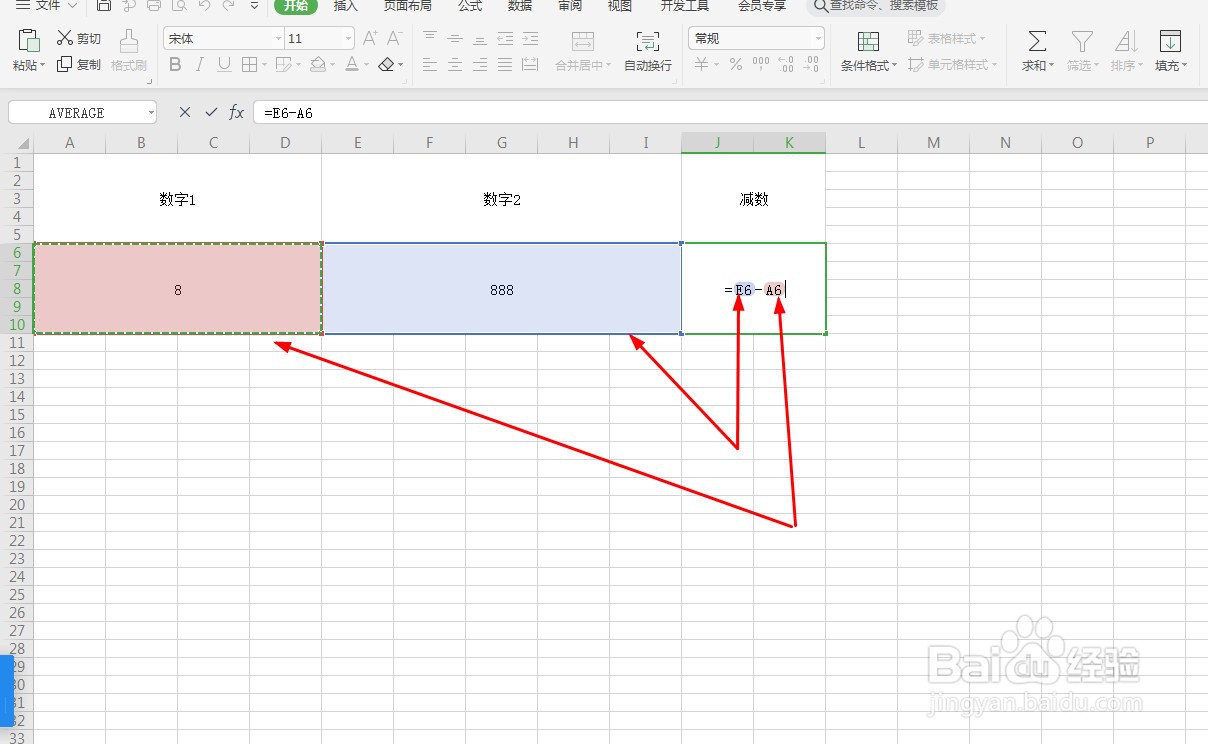Expand the Paste options arrow
The height and width of the screenshot is (744, 1208).
[x=43, y=65]
